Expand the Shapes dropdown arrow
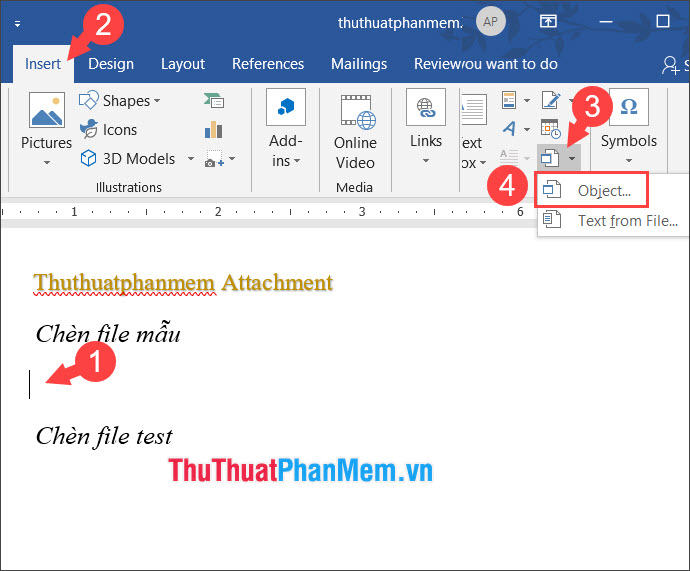 point(157,101)
